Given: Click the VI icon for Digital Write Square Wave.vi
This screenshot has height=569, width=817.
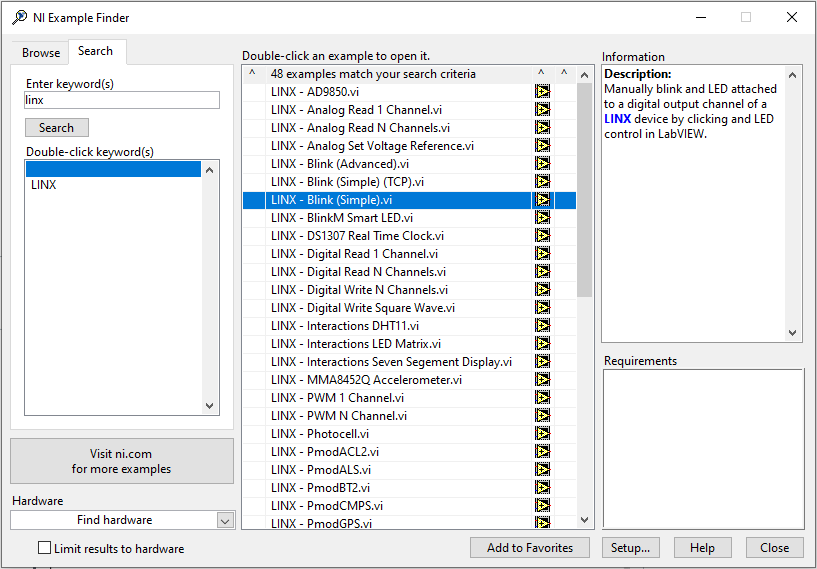Looking at the screenshot, I should (542, 308).
